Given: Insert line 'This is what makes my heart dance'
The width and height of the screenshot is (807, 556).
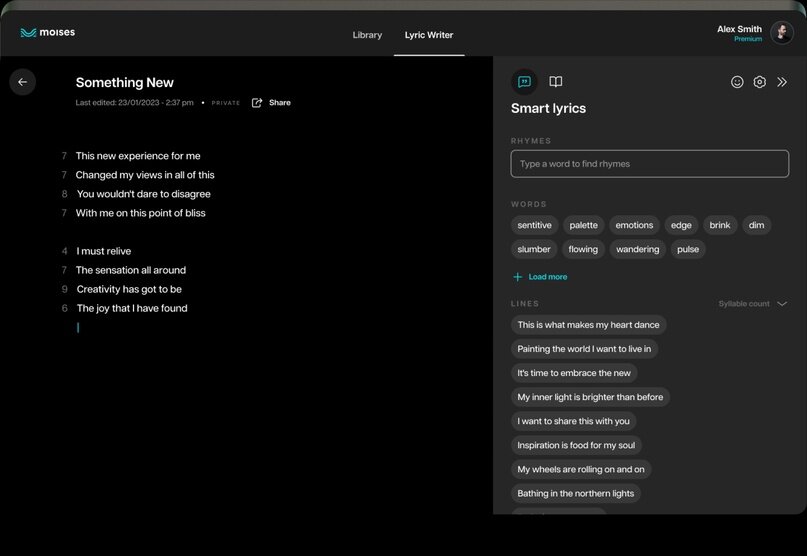Looking at the screenshot, I should tap(588, 325).
